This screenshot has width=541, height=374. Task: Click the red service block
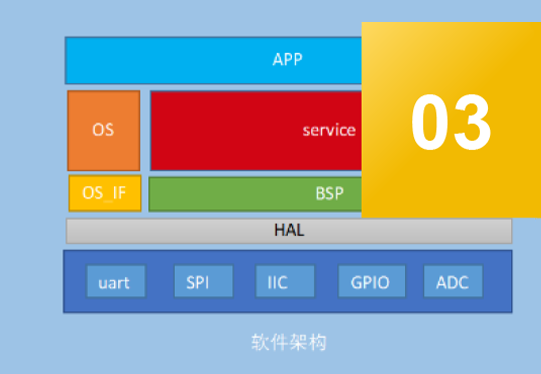256,131
